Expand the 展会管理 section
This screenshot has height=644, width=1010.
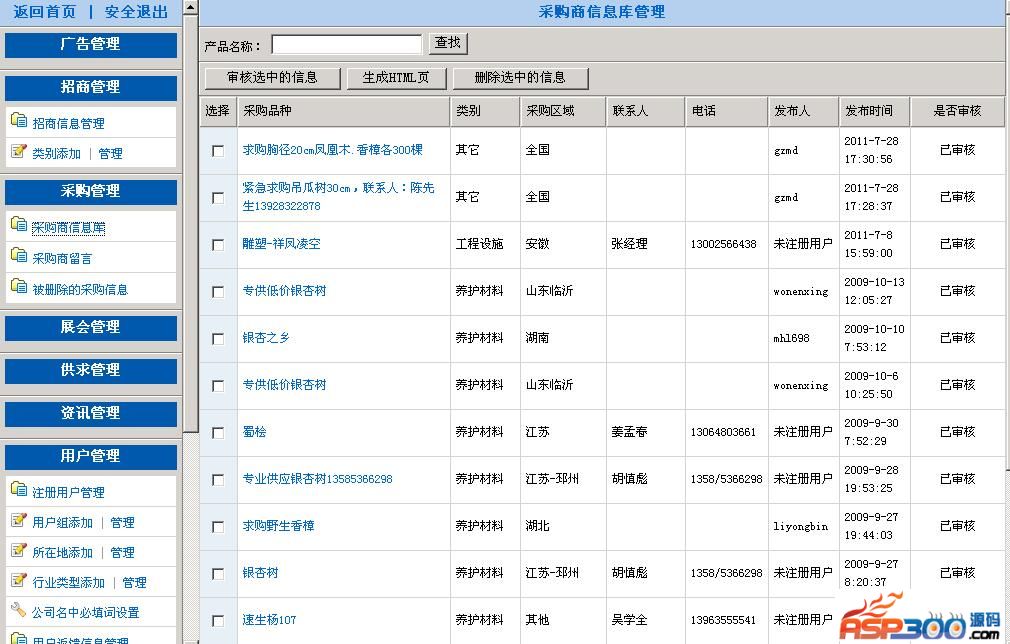pyautogui.click(x=90, y=327)
